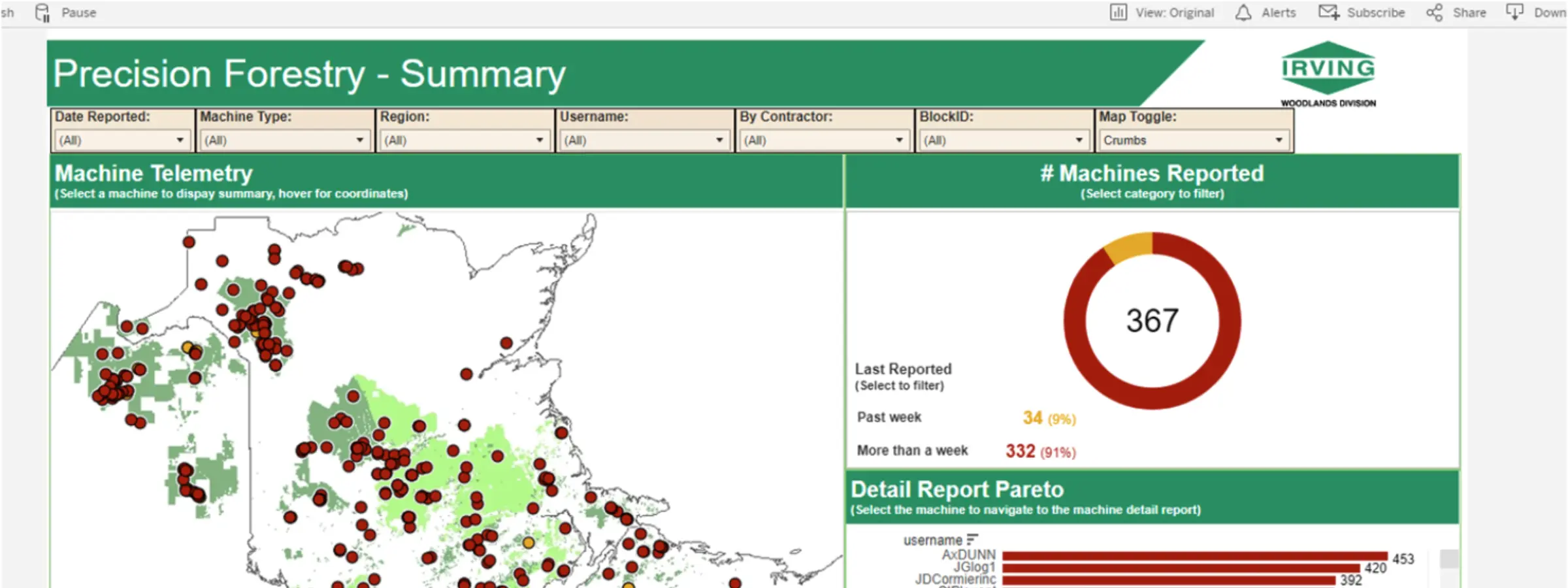Screen dimensions: 1568x588
Task: Click the AxDUNN username label
Action: click(968, 555)
